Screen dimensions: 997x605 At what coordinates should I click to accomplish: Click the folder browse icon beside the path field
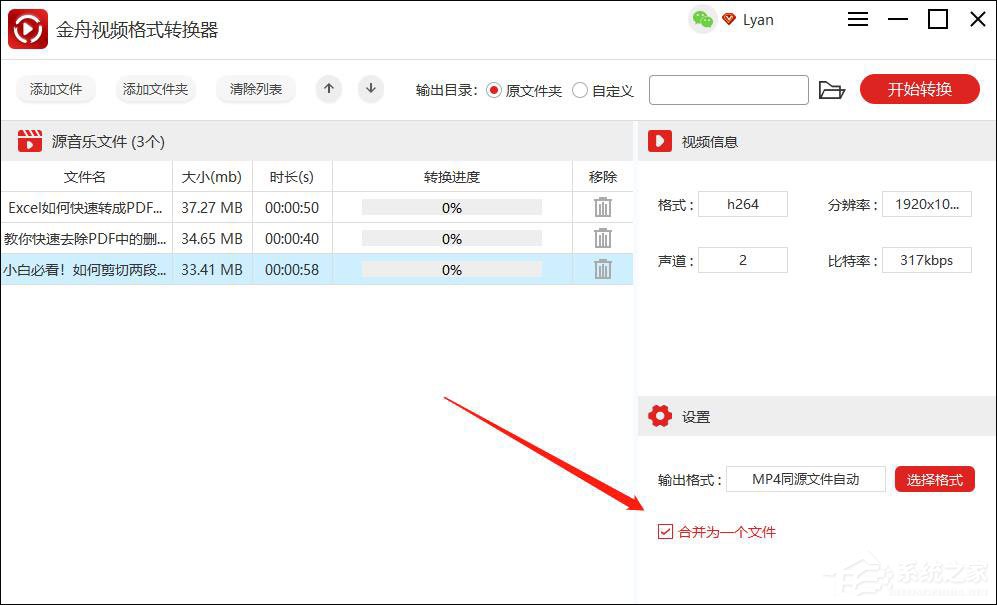tap(833, 89)
